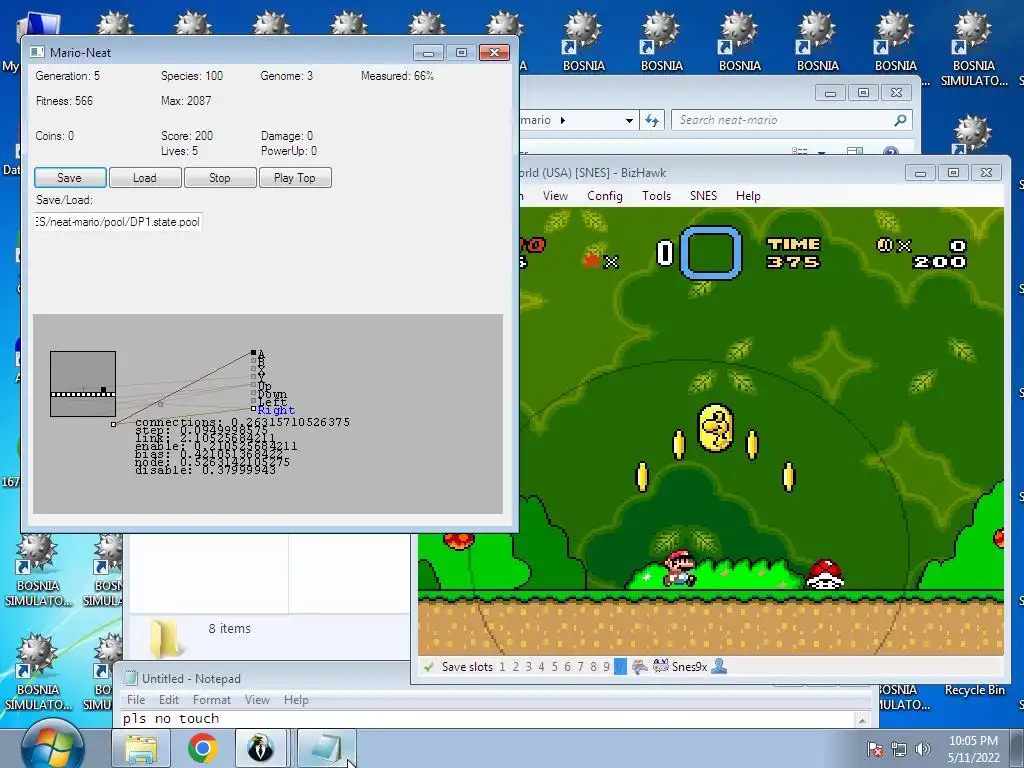Select save slot 9 in BizHawk status bar
The height and width of the screenshot is (768, 1024).
pyautogui.click(x=607, y=667)
